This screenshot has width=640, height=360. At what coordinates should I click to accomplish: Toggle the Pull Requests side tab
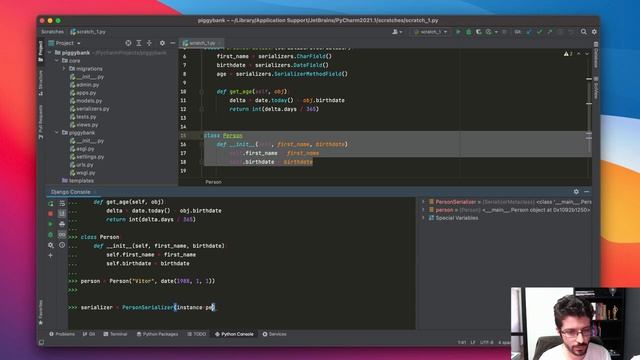tap(41, 122)
